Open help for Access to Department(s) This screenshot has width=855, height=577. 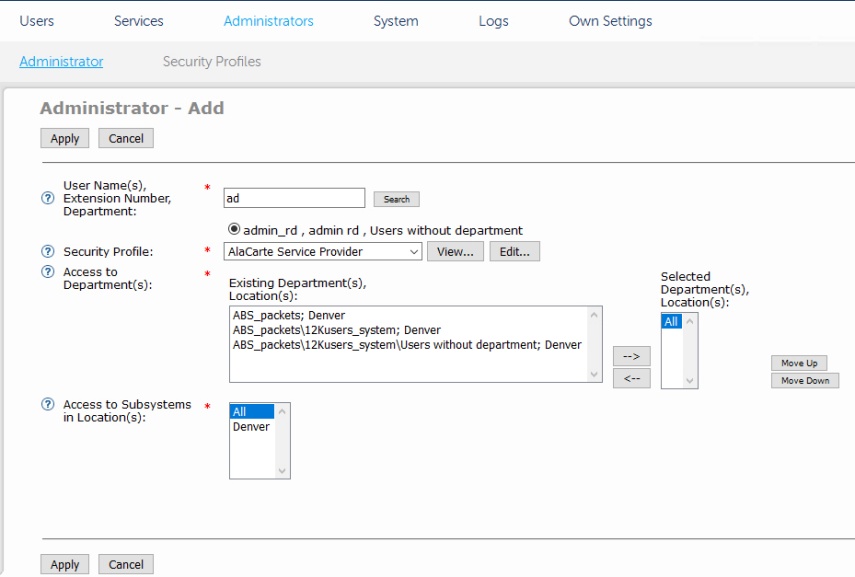(x=47, y=272)
